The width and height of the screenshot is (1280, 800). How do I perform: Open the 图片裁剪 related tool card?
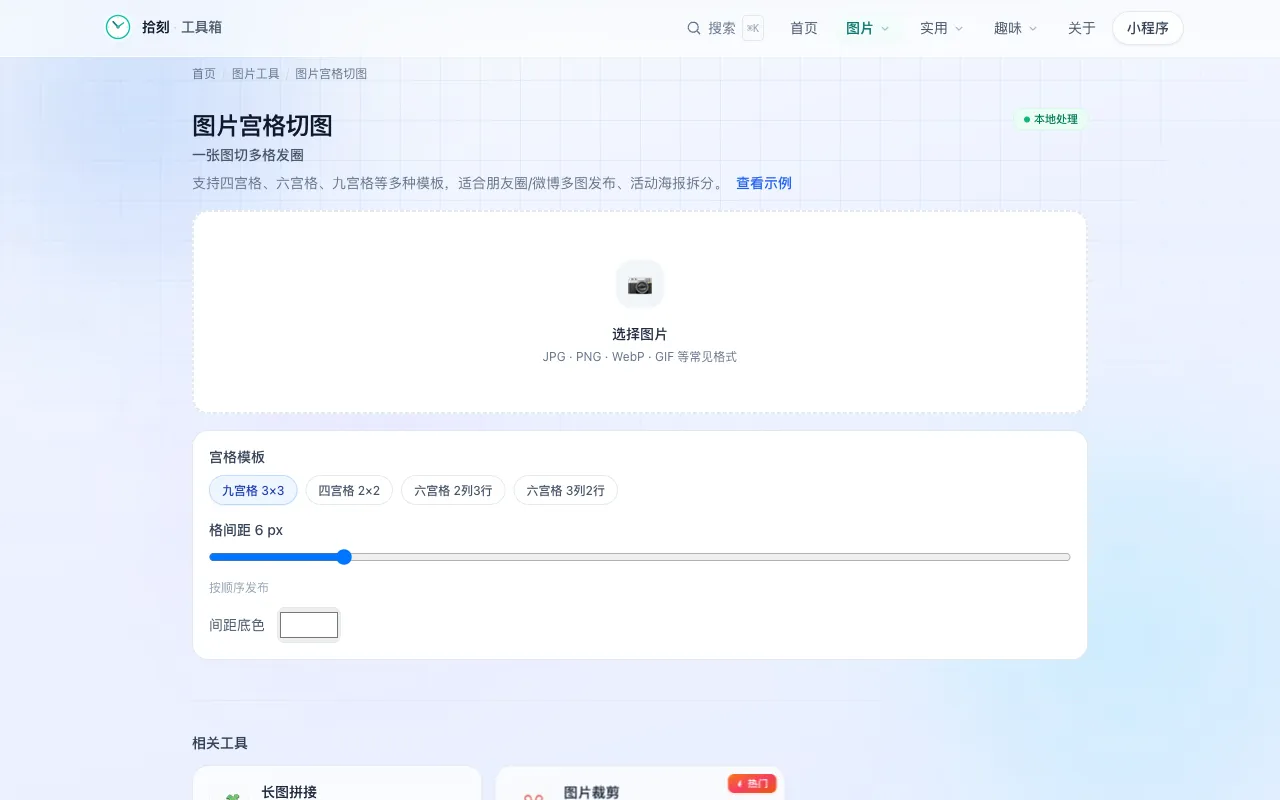pyautogui.click(x=640, y=784)
